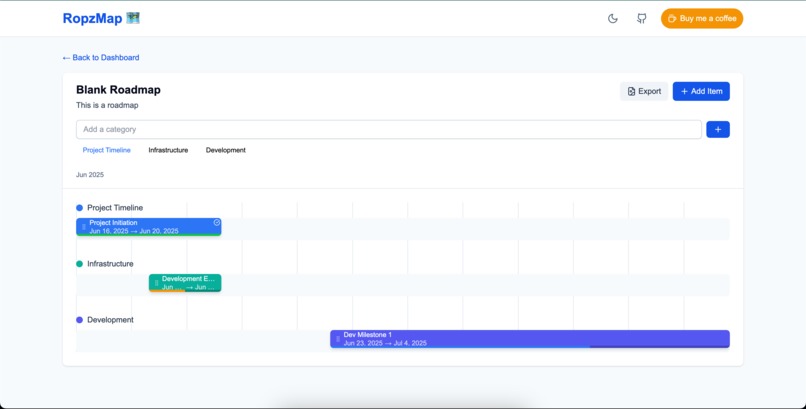The width and height of the screenshot is (806, 409).
Task: Select the Infrastructure category filter
Action: [168, 150]
